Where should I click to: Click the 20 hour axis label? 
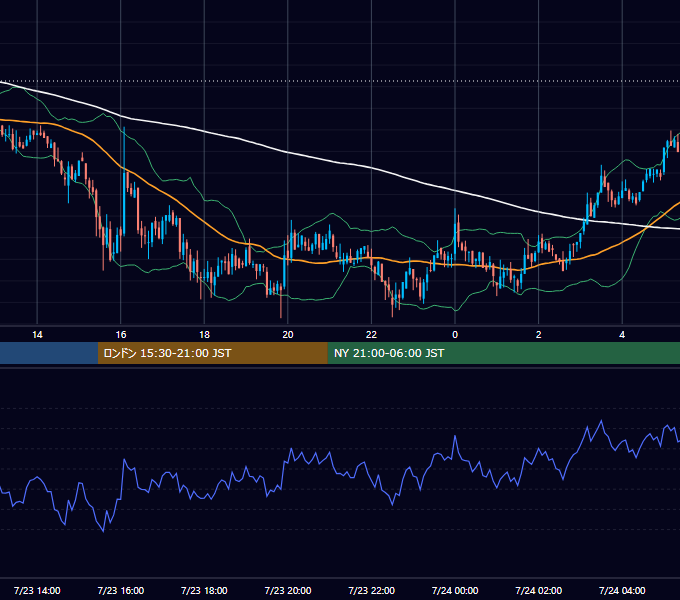(x=288, y=335)
